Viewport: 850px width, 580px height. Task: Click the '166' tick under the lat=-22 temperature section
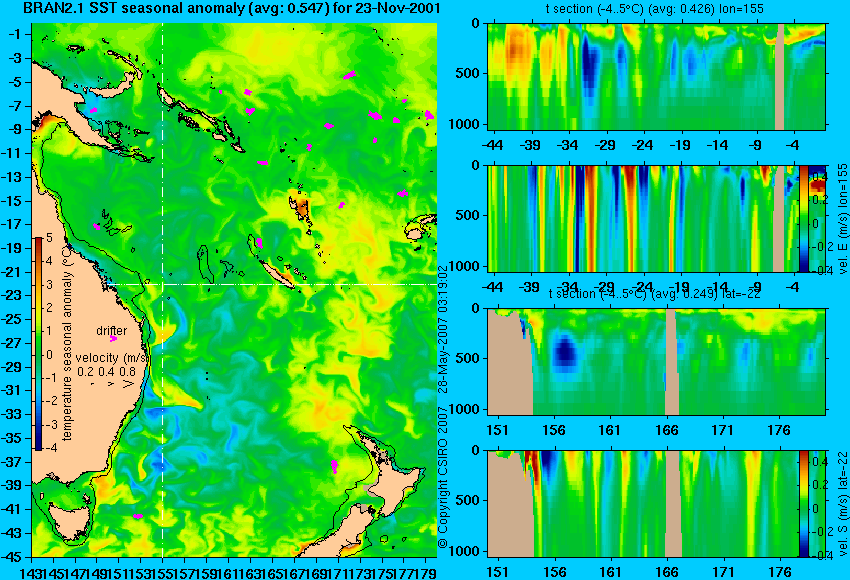coord(667,430)
